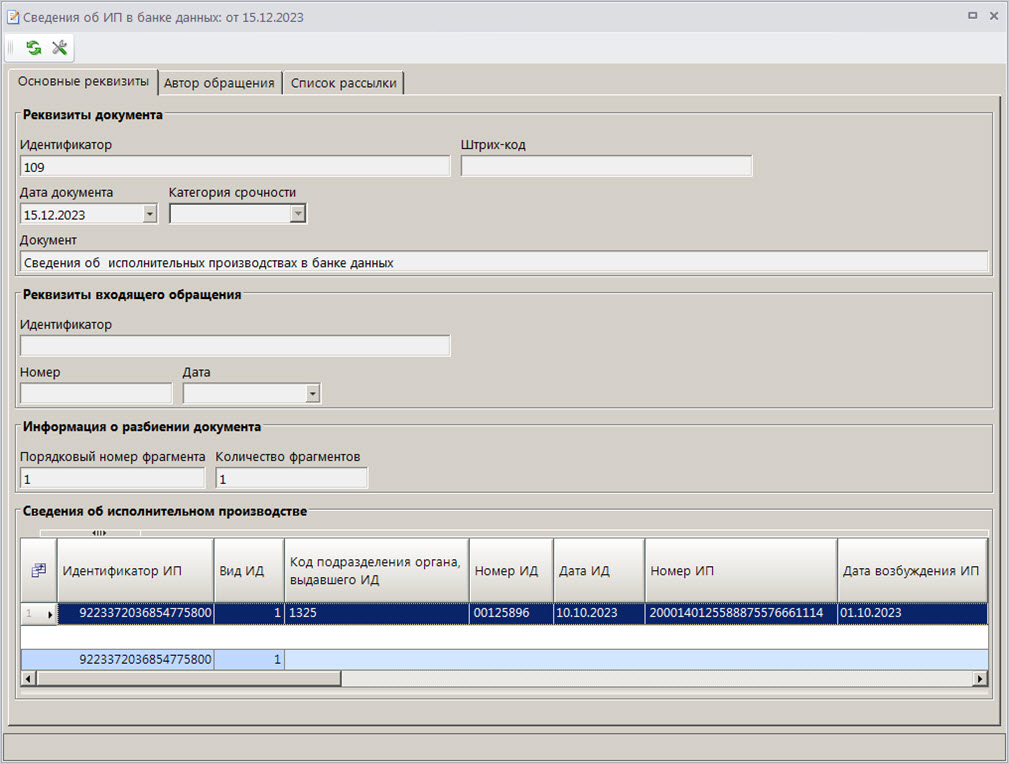Open the settings tools icon in toolbar

[x=59, y=48]
